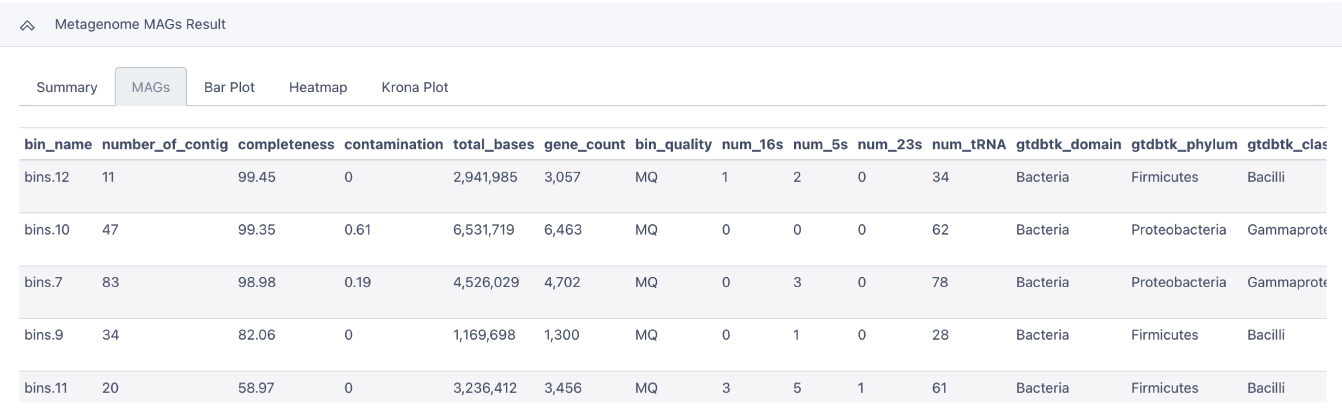Select the bins.9 row name

pyautogui.click(x=43, y=336)
